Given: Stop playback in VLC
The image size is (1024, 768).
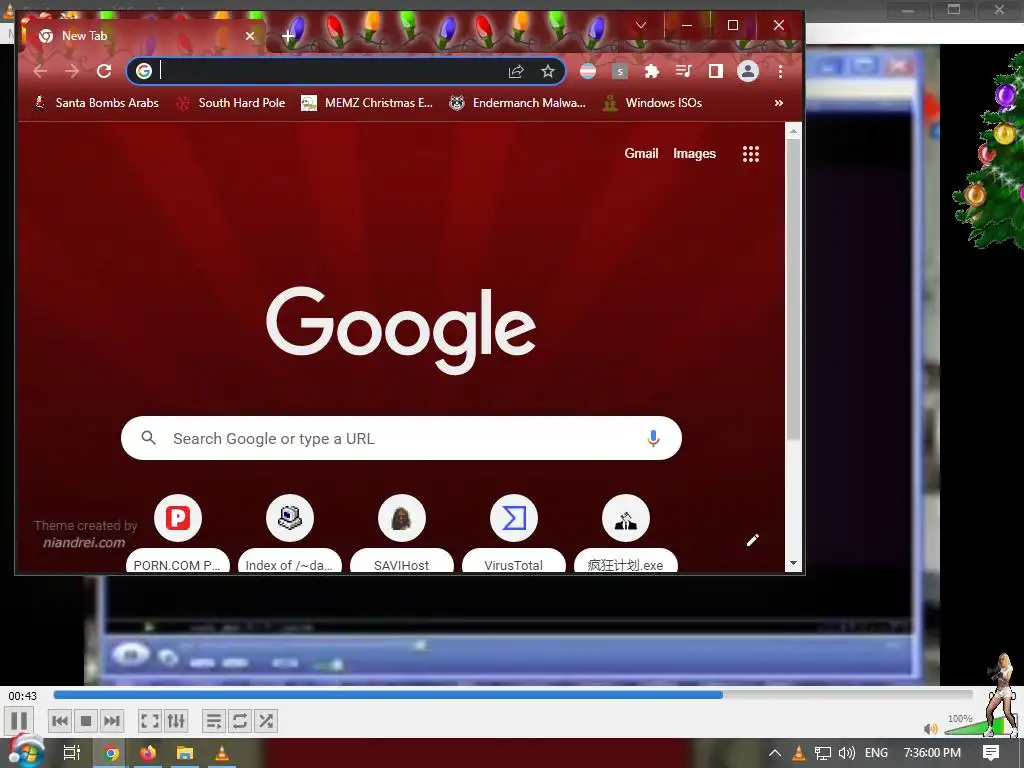Looking at the screenshot, I should tap(86, 721).
